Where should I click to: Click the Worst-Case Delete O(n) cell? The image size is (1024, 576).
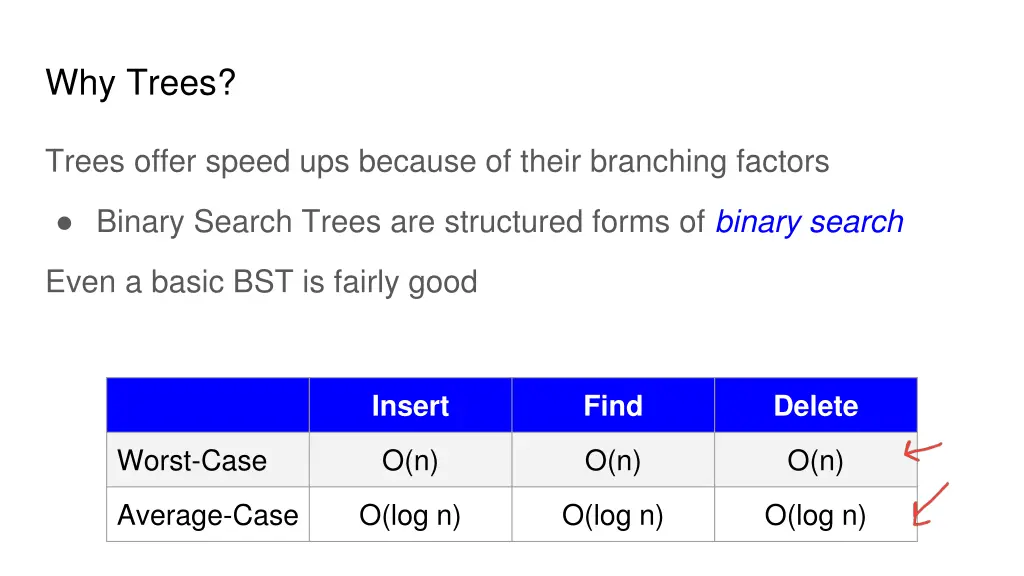815,461
